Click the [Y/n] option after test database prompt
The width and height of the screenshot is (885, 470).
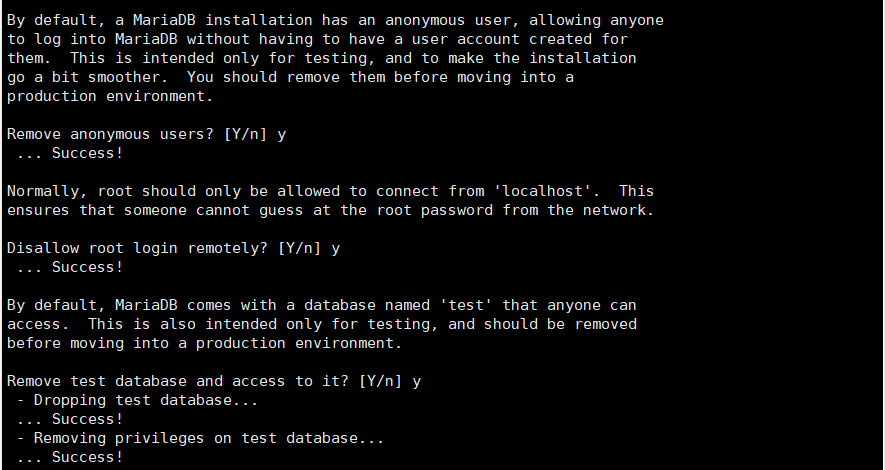381,381
